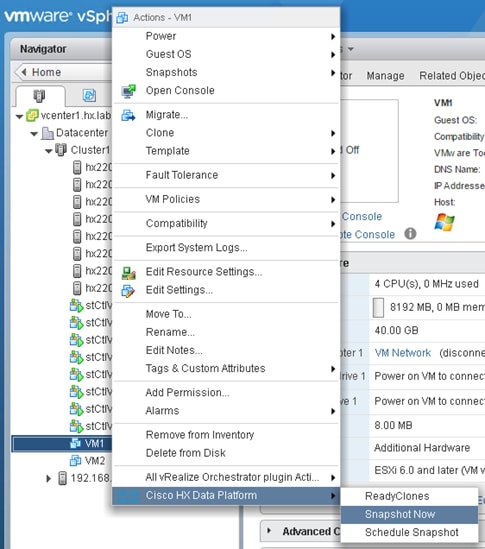Choose Remove from Inventory
Viewport: 485px width, 549px height.
point(226,435)
